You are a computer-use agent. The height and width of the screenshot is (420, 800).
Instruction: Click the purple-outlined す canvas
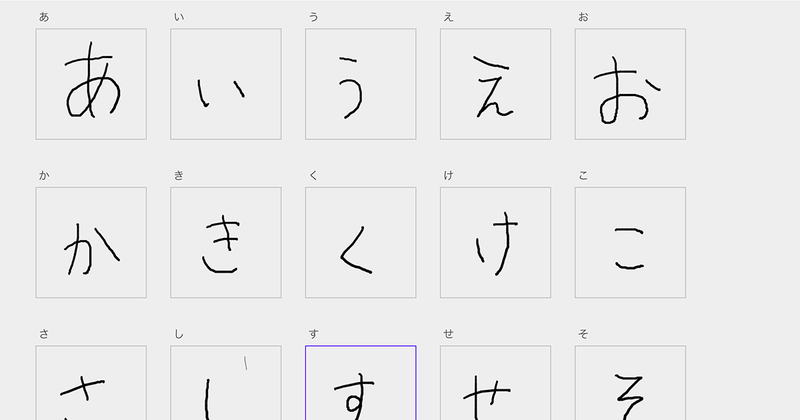point(361,385)
